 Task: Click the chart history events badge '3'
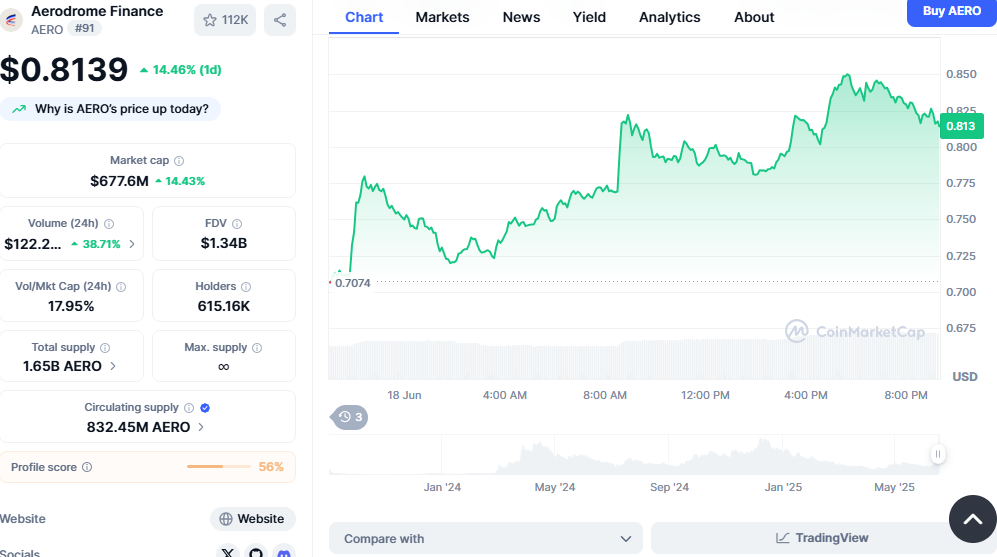coord(349,417)
